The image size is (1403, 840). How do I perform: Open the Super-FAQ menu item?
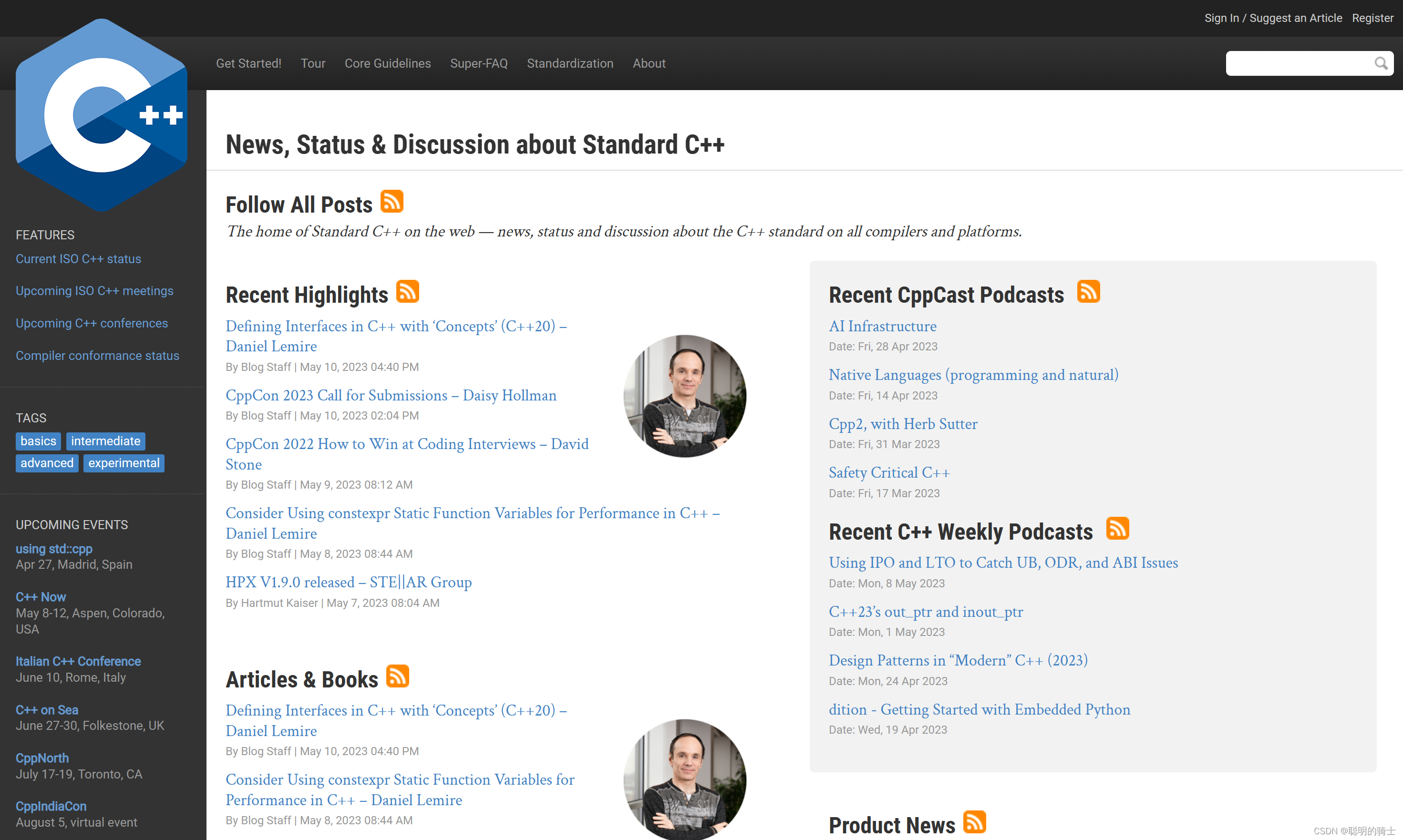tap(478, 63)
